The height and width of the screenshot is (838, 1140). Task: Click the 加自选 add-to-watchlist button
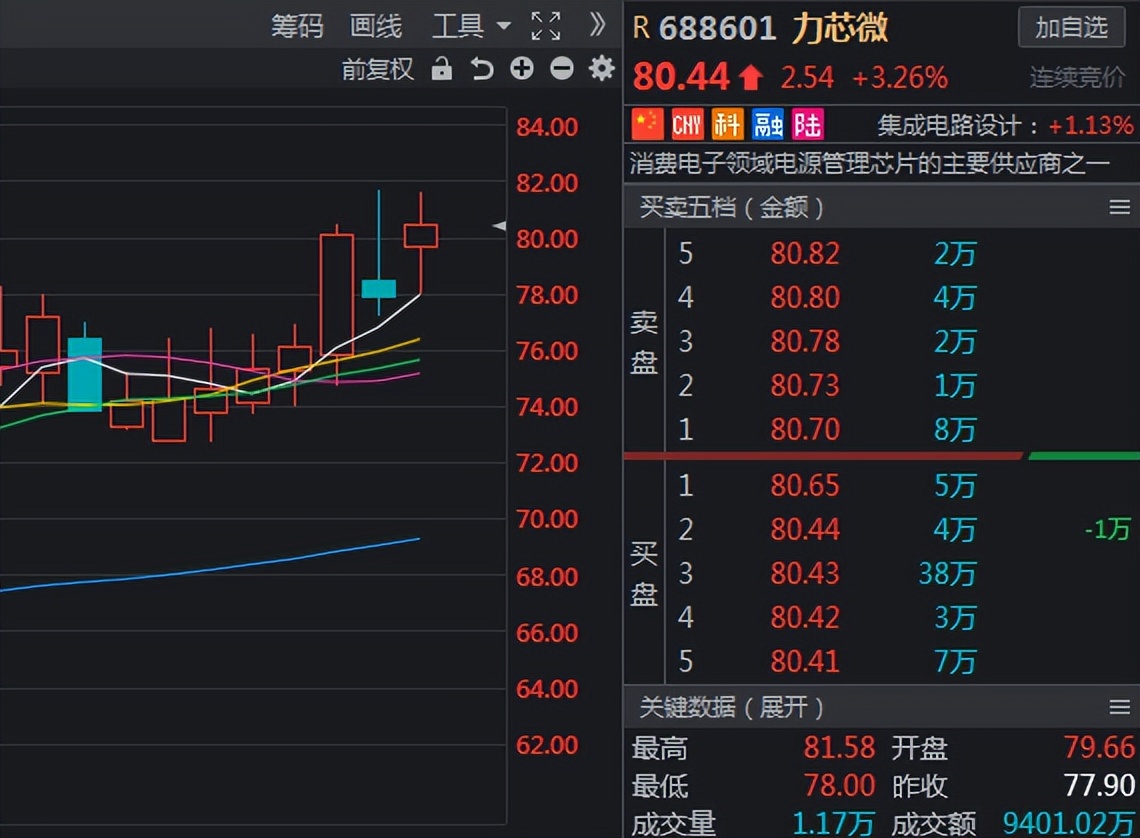click(x=1070, y=28)
